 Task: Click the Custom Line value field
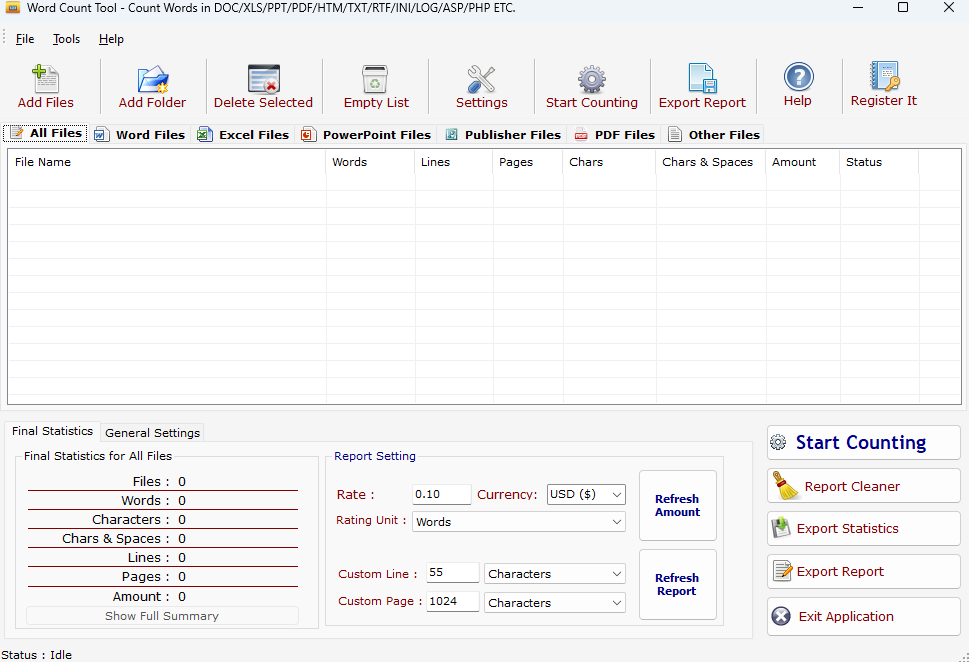(x=452, y=572)
